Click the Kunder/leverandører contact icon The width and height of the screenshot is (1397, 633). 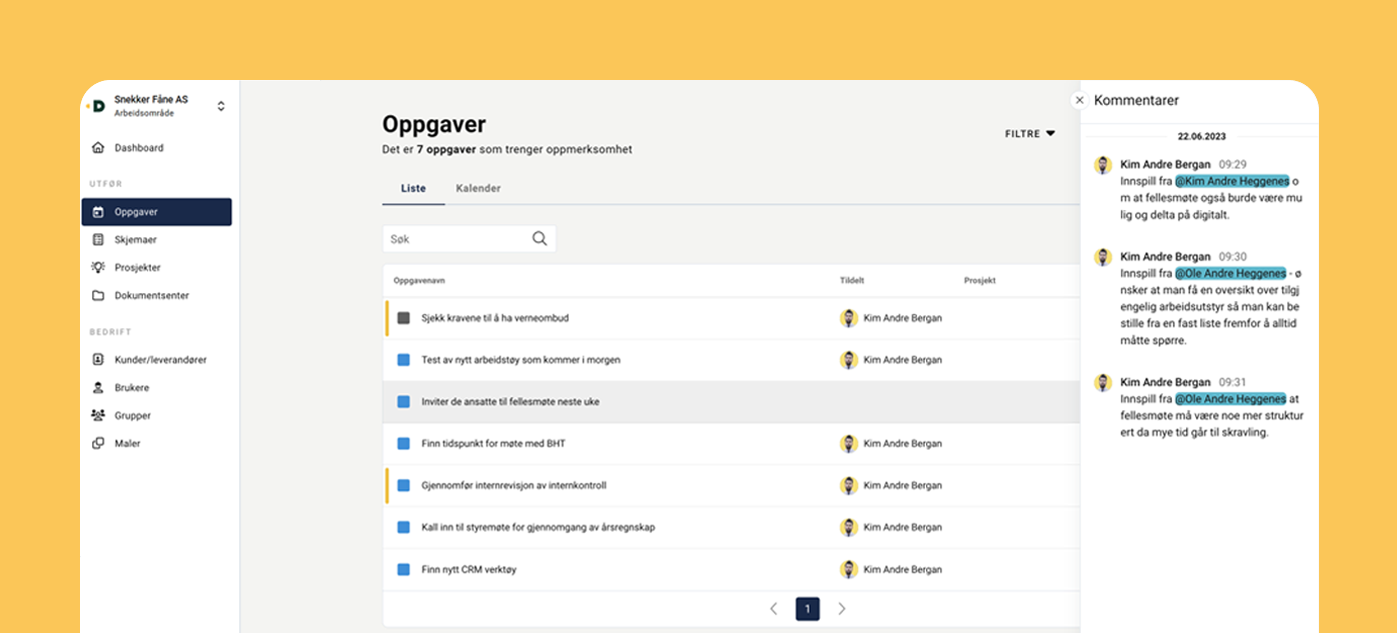[98, 360]
